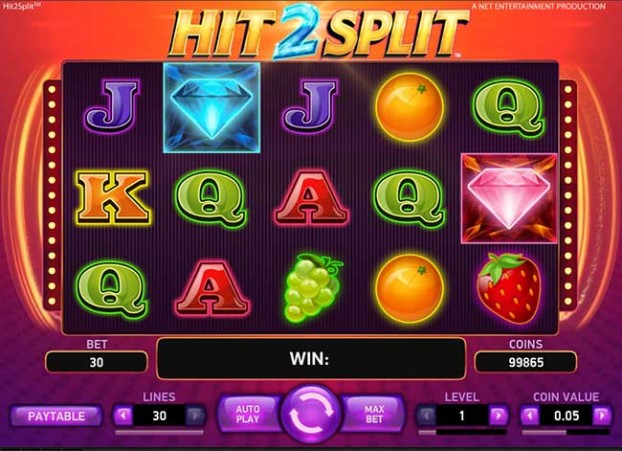The height and width of the screenshot is (451, 622).
Task: Decrease the number of lines
Action: [123, 415]
